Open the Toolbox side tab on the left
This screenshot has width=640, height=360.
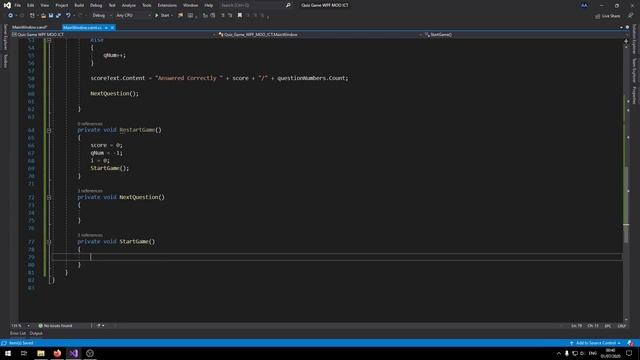(x=5, y=61)
